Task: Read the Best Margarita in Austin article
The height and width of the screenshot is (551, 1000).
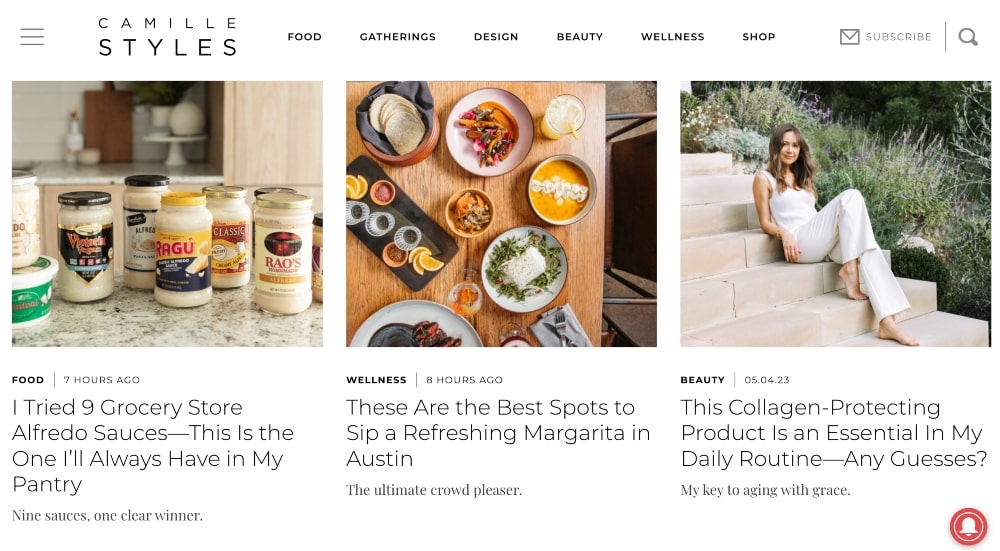Action: [x=498, y=433]
